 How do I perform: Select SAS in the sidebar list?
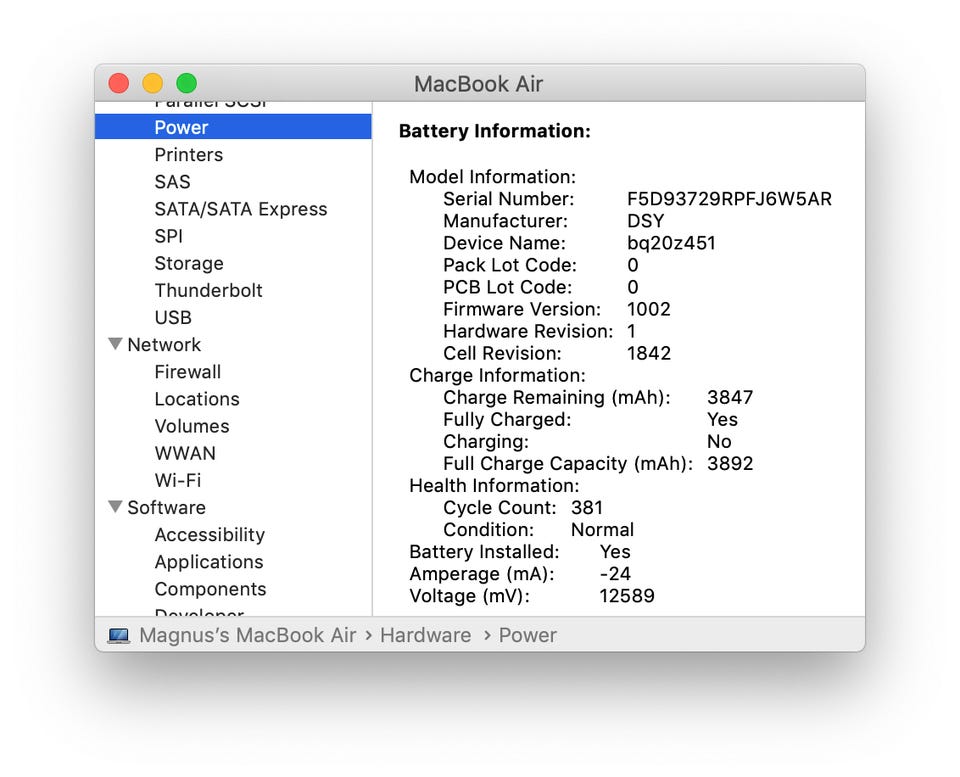(x=172, y=182)
